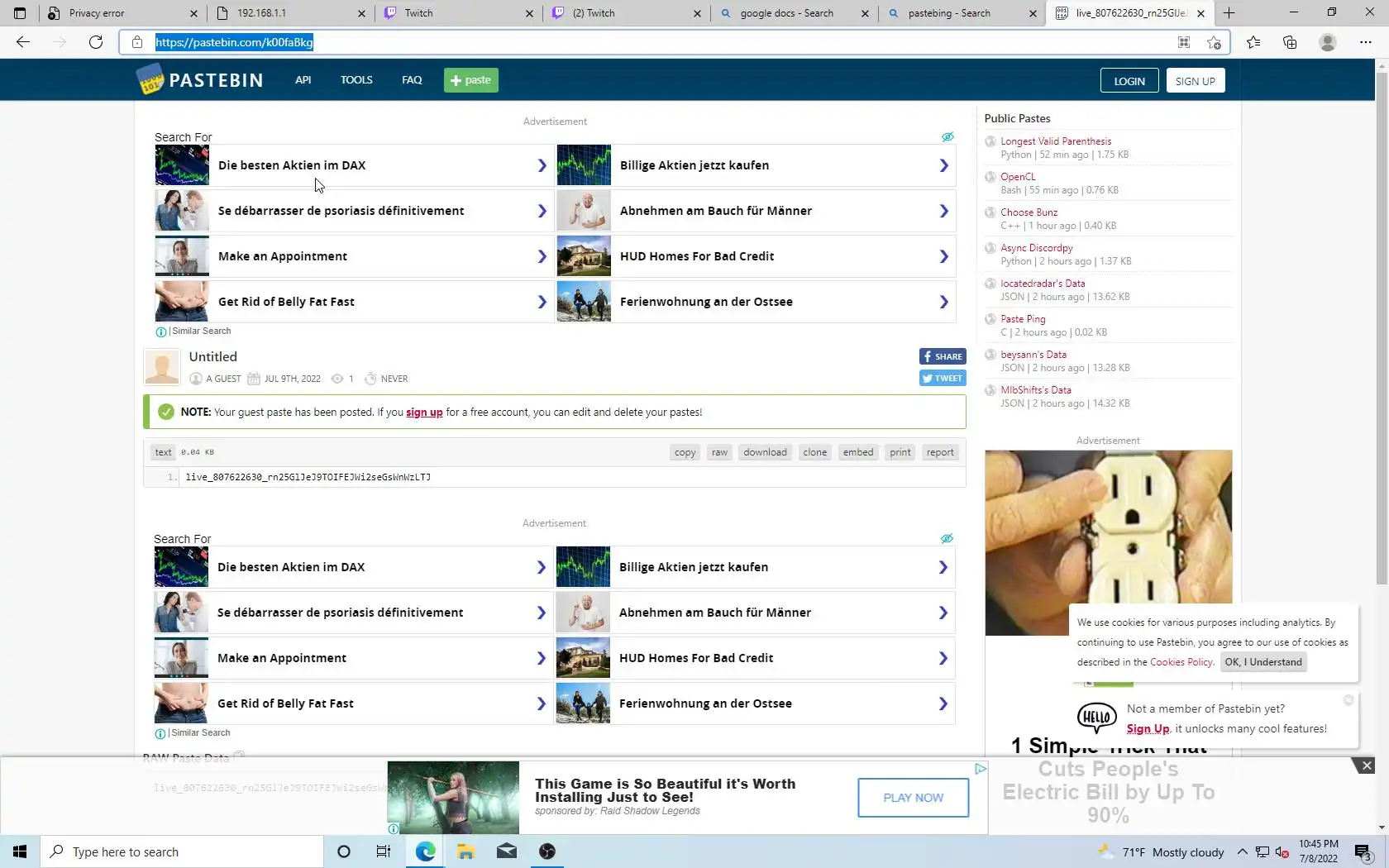Switch to the google docs - Search tab
Image resolution: width=1389 pixels, height=868 pixels.
click(794, 13)
